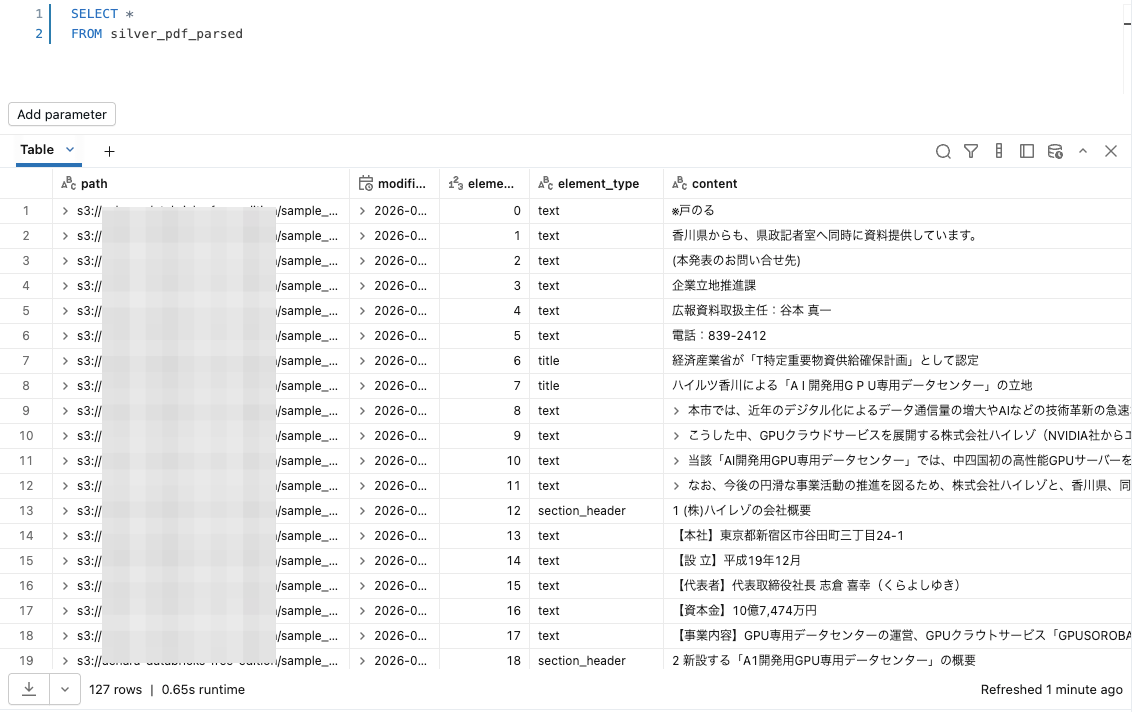Close the results pane with the X

(1111, 151)
